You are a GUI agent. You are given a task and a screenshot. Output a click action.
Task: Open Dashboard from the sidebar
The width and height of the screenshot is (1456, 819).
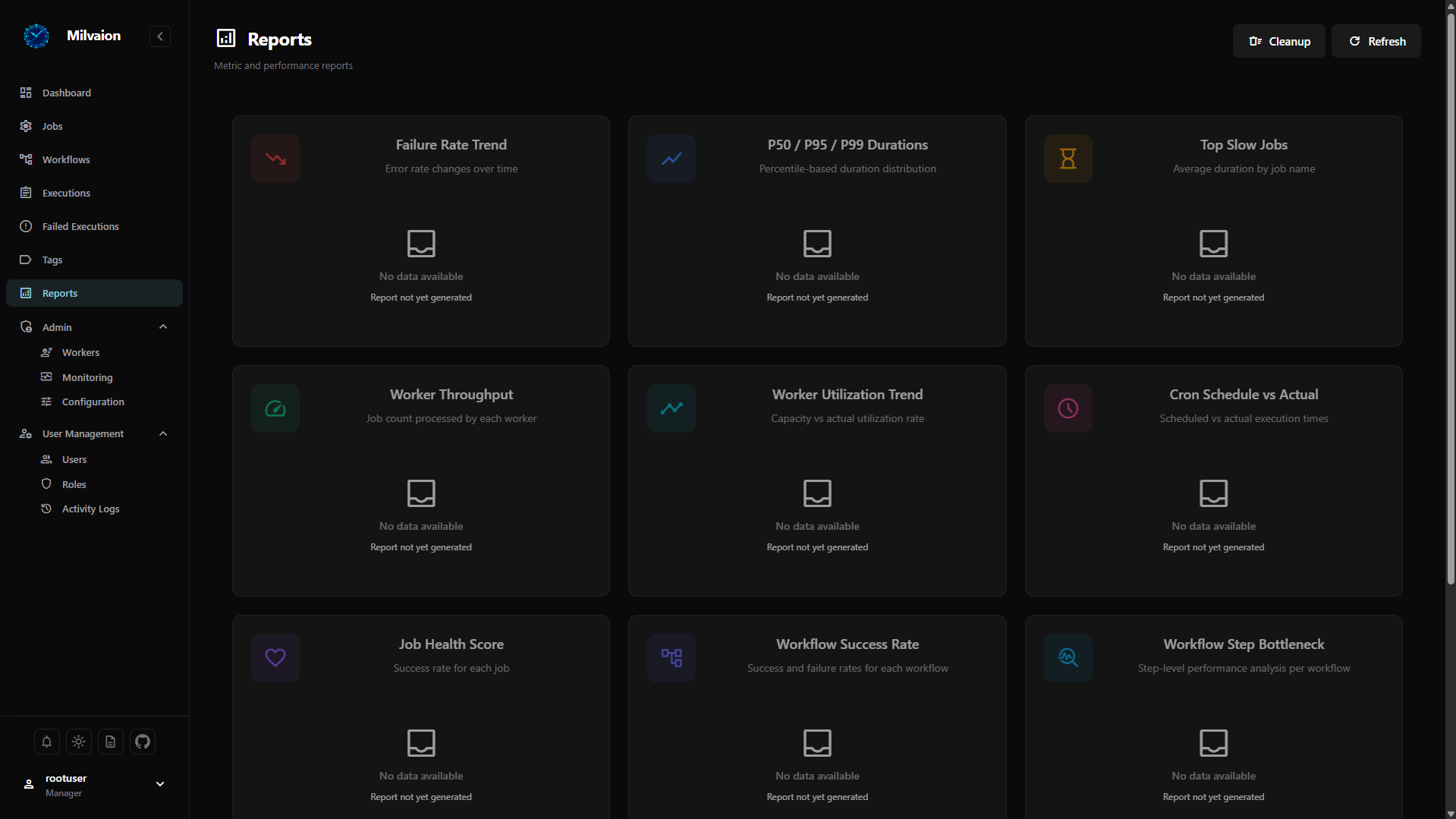pos(94,93)
